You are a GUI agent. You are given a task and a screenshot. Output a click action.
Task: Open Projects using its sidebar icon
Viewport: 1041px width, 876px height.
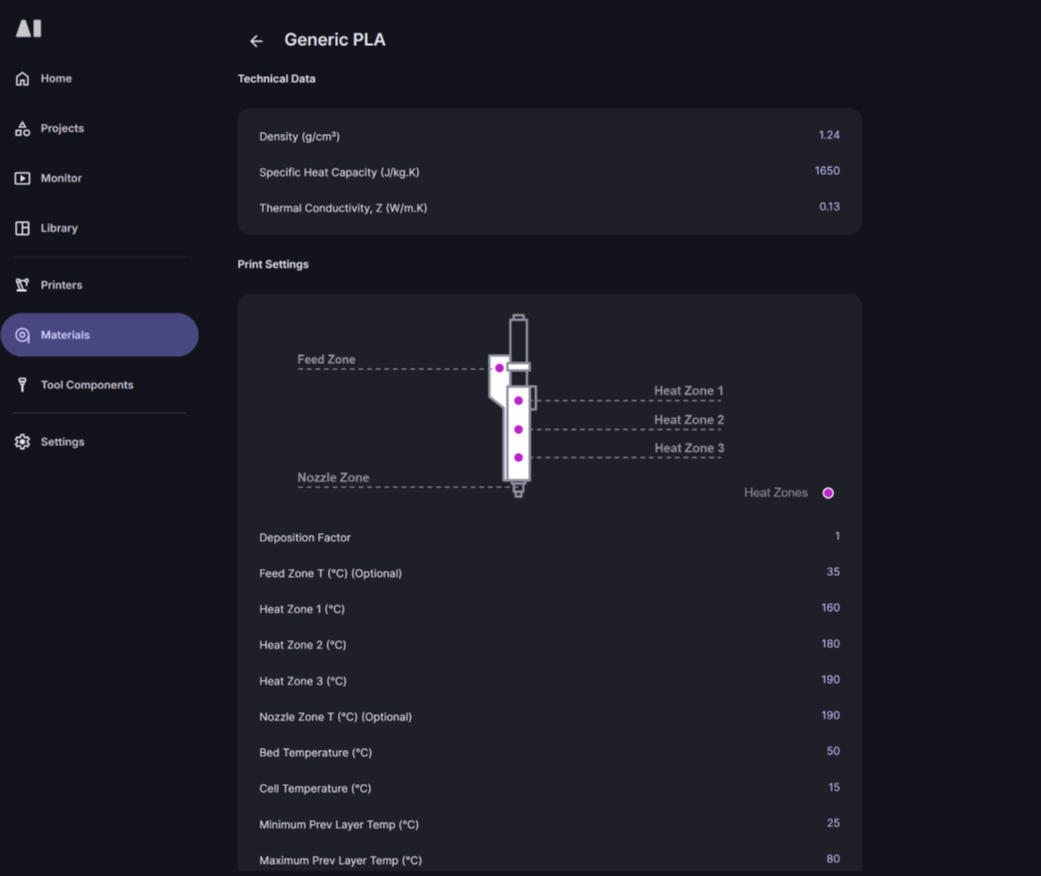(x=21, y=128)
